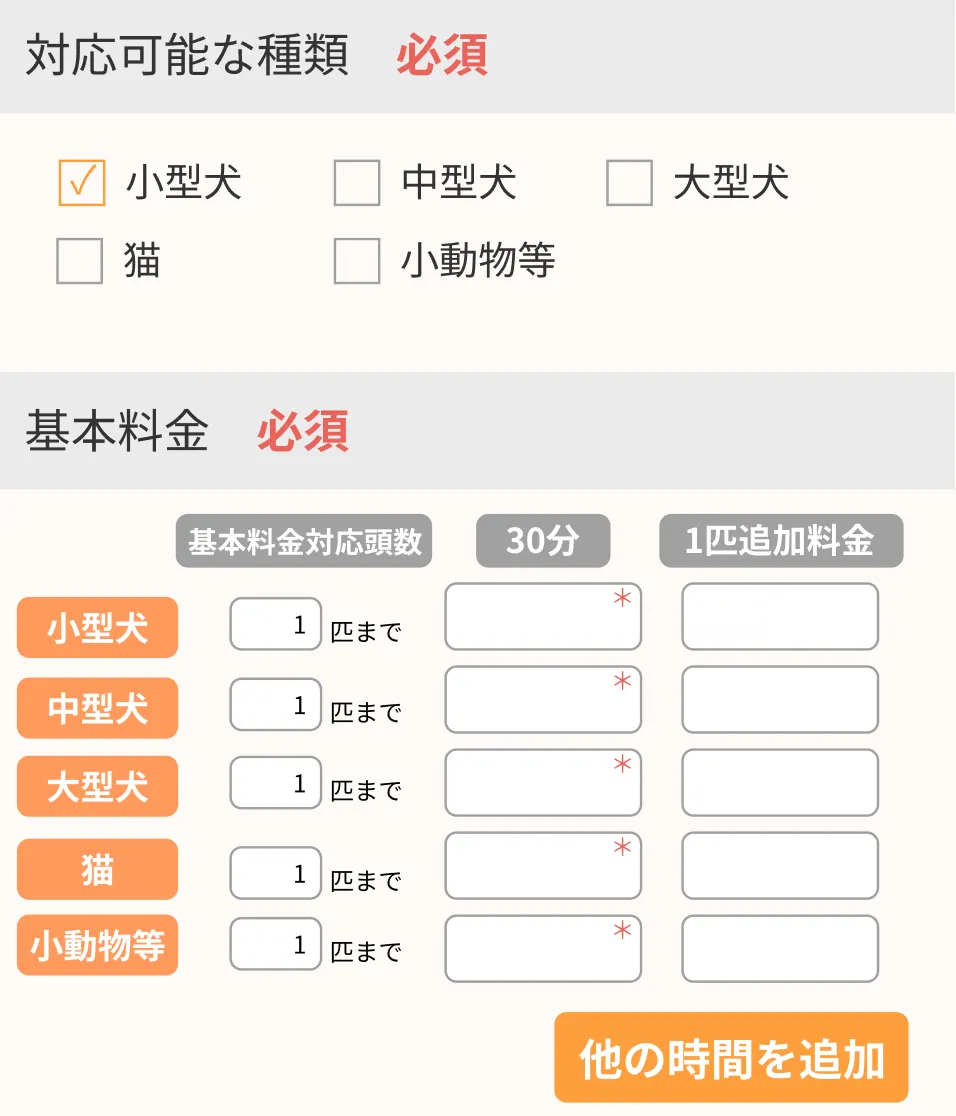Uncheck the 小型犬 checkbox
This screenshot has width=956, height=1116.
(82, 183)
